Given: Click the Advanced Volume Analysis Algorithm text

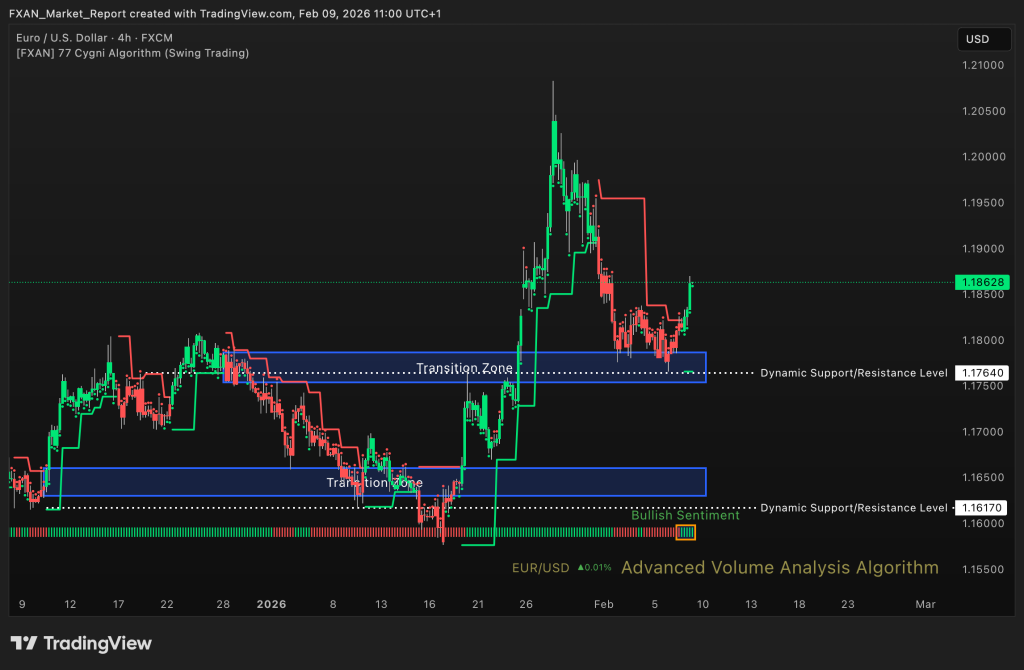Looking at the screenshot, I should pos(779,568).
